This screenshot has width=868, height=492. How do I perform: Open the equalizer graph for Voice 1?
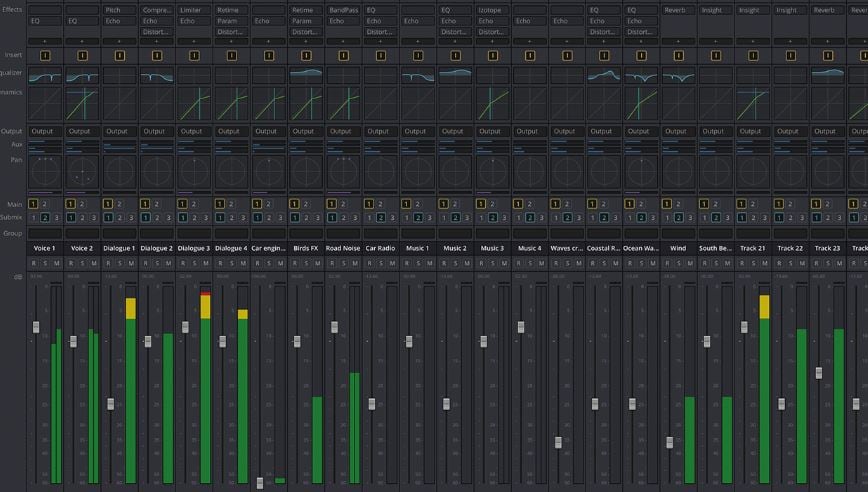coord(45,75)
